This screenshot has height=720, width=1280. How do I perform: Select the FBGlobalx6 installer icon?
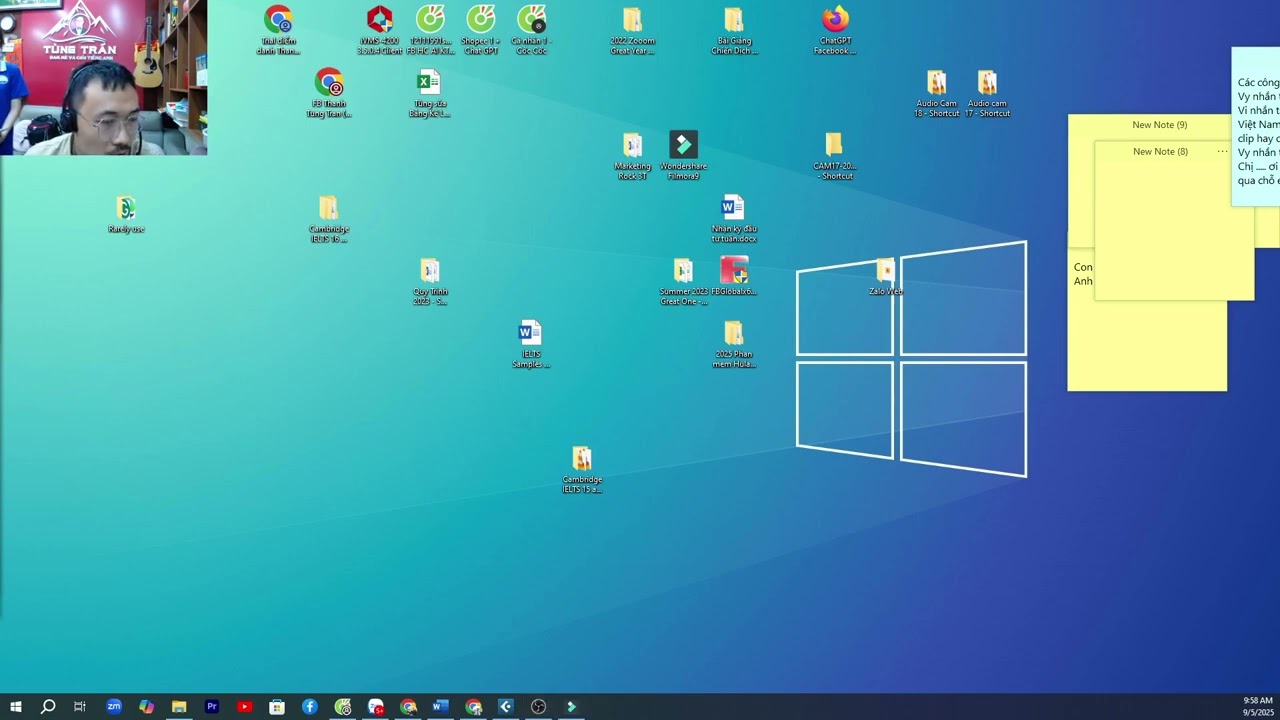[x=734, y=277]
